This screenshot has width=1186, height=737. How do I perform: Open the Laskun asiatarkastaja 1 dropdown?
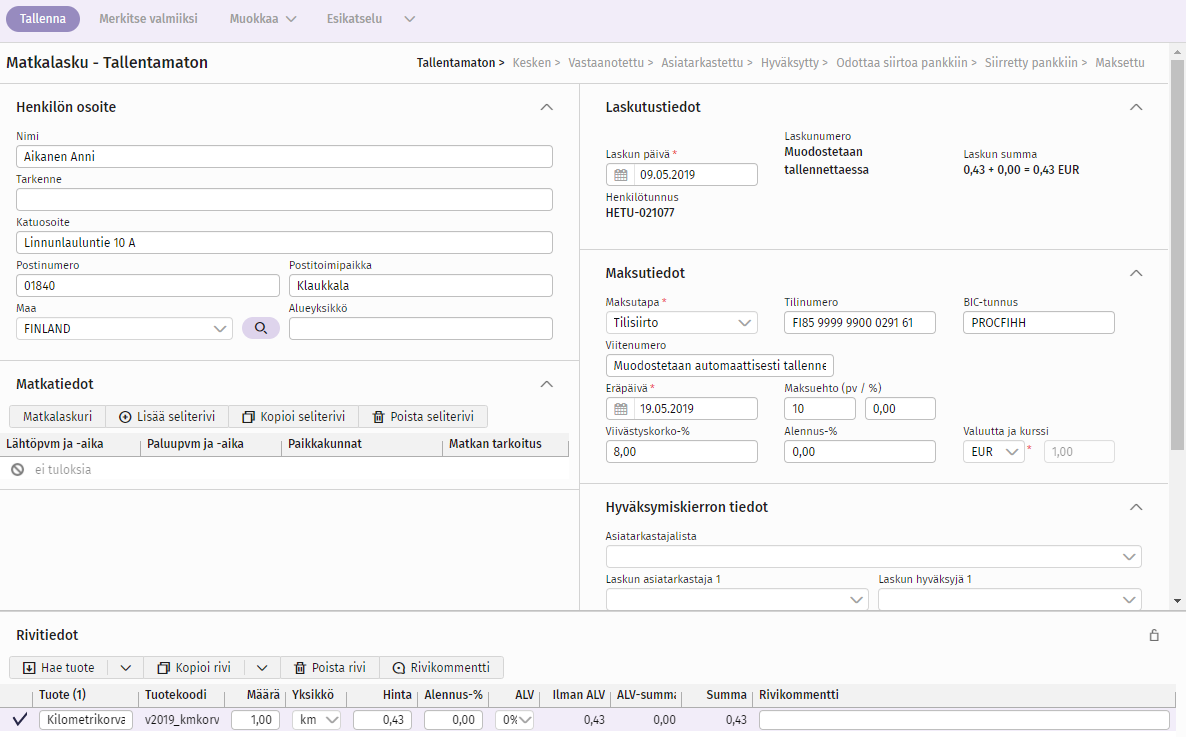tap(736, 599)
